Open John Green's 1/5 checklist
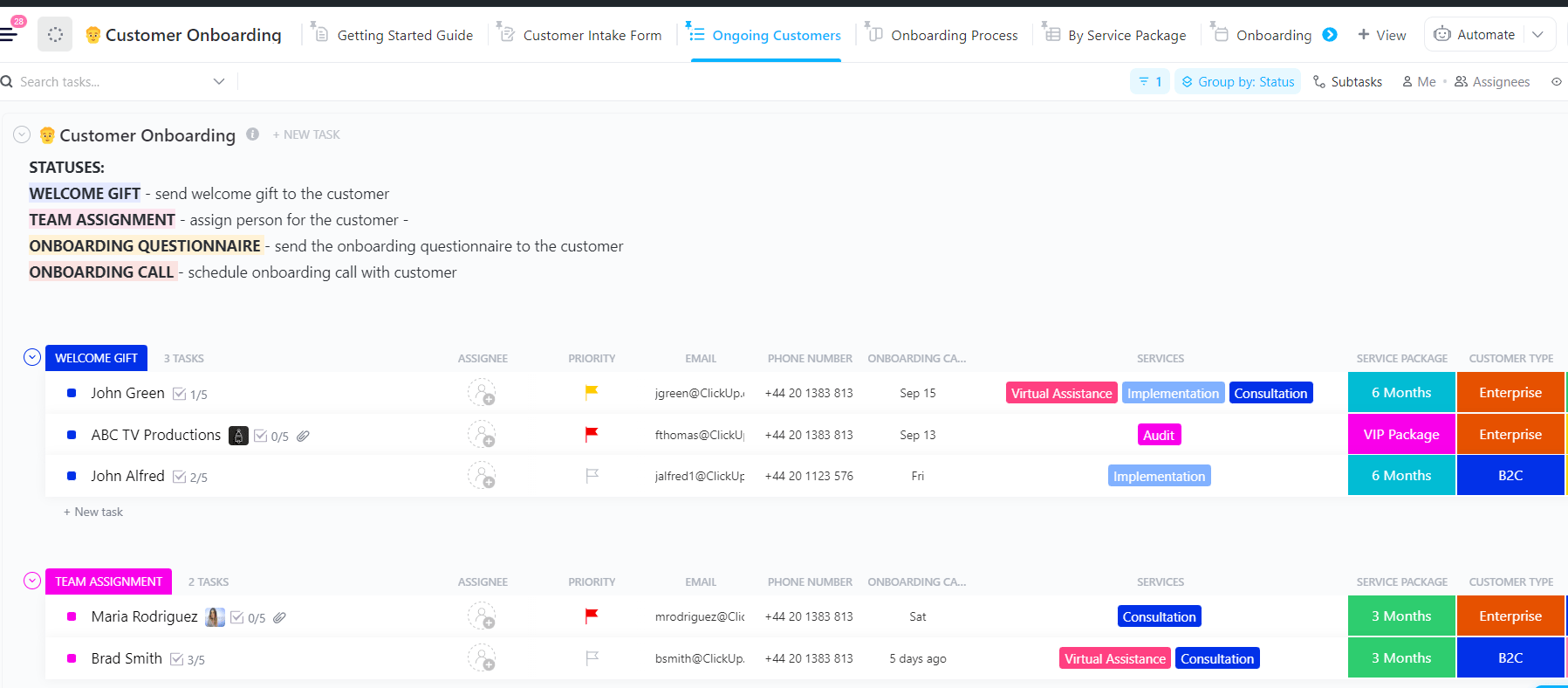 (190, 394)
